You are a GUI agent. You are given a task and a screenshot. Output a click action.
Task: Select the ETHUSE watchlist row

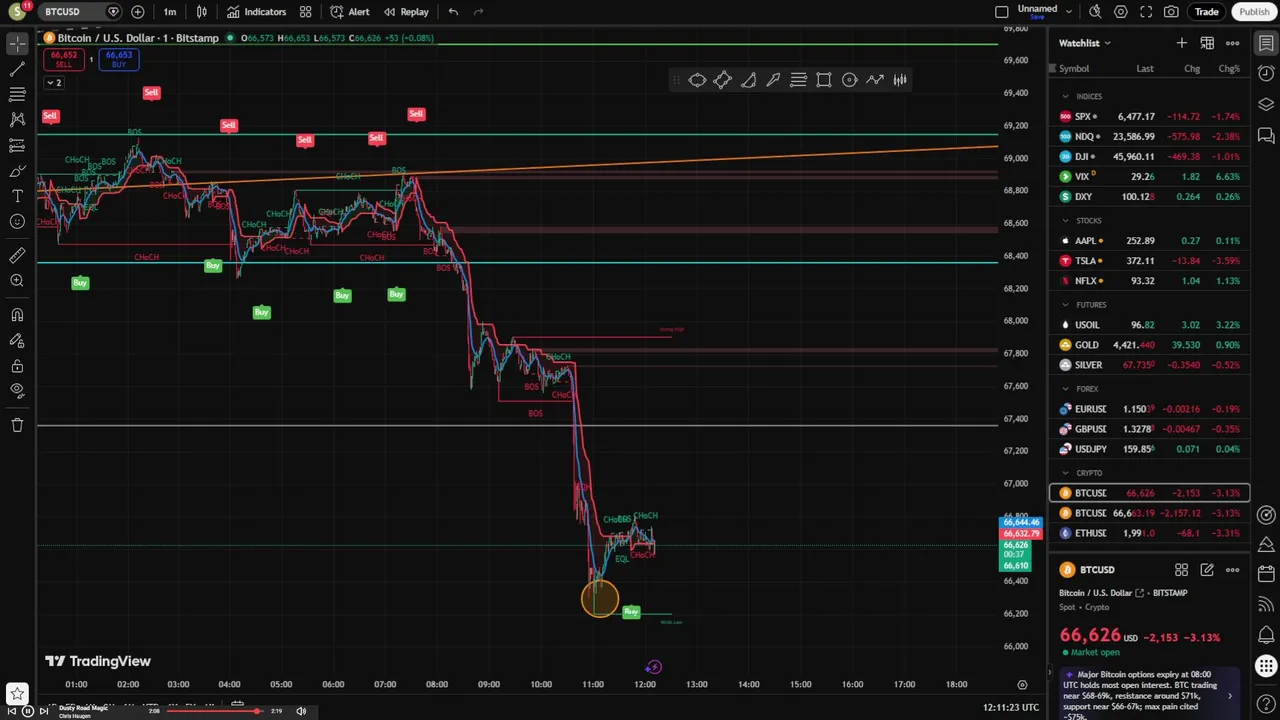coord(1149,533)
